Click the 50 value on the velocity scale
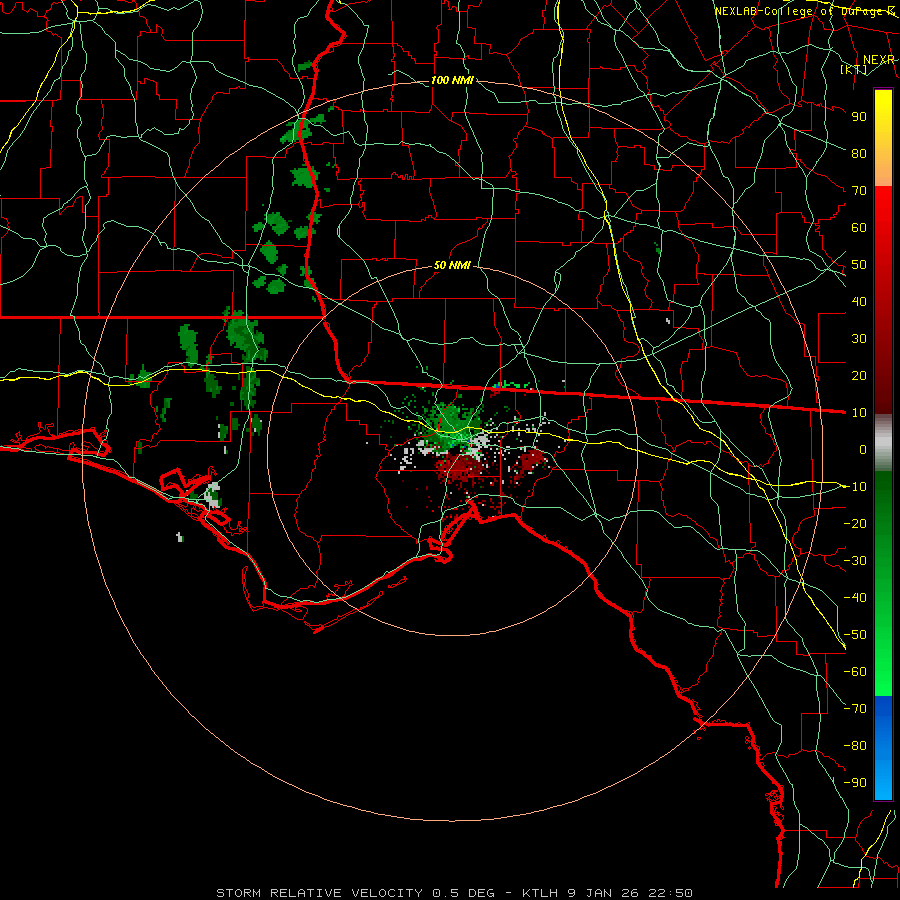The image size is (900, 900). (859, 265)
